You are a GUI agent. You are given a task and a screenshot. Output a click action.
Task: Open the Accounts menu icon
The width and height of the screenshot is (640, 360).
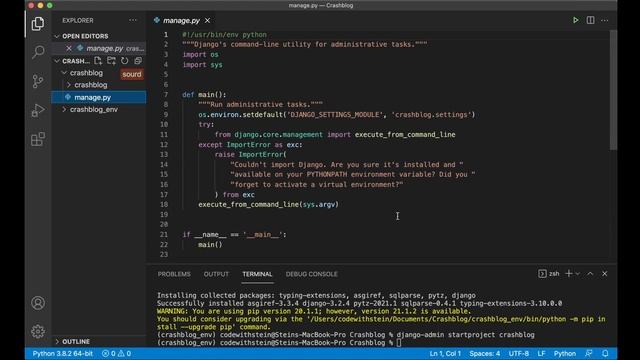(38, 303)
